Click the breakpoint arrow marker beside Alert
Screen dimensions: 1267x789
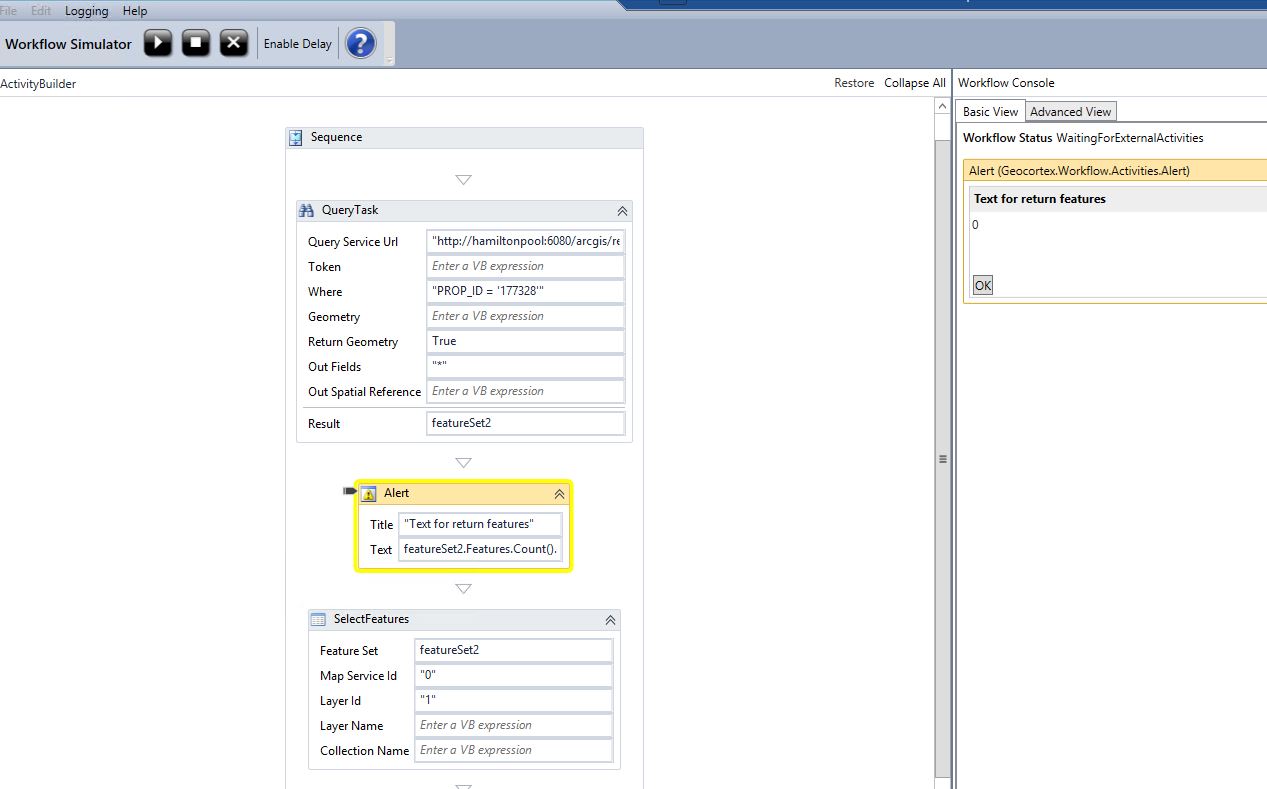click(x=350, y=491)
